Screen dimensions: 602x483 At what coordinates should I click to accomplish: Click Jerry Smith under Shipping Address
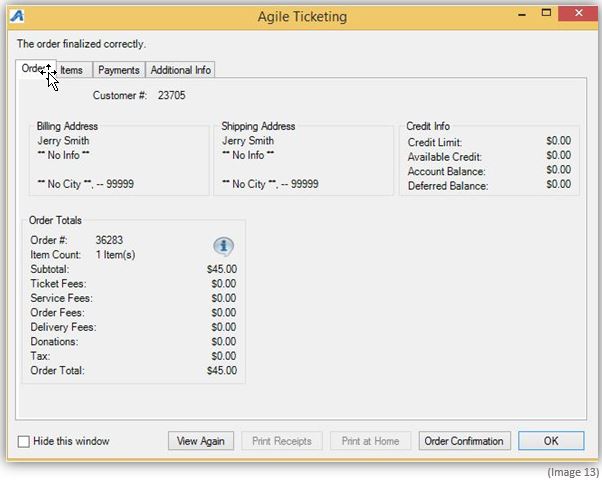248,141
